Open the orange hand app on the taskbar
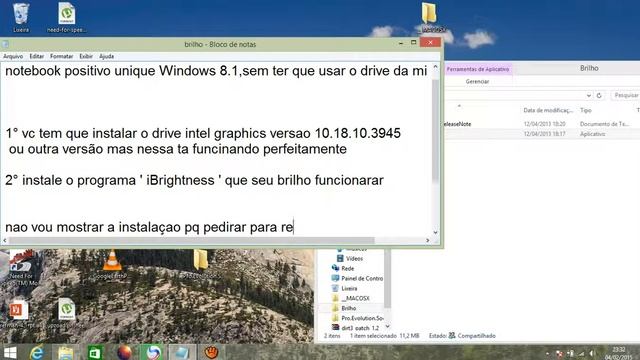The height and width of the screenshot is (360, 640). pos(211,353)
